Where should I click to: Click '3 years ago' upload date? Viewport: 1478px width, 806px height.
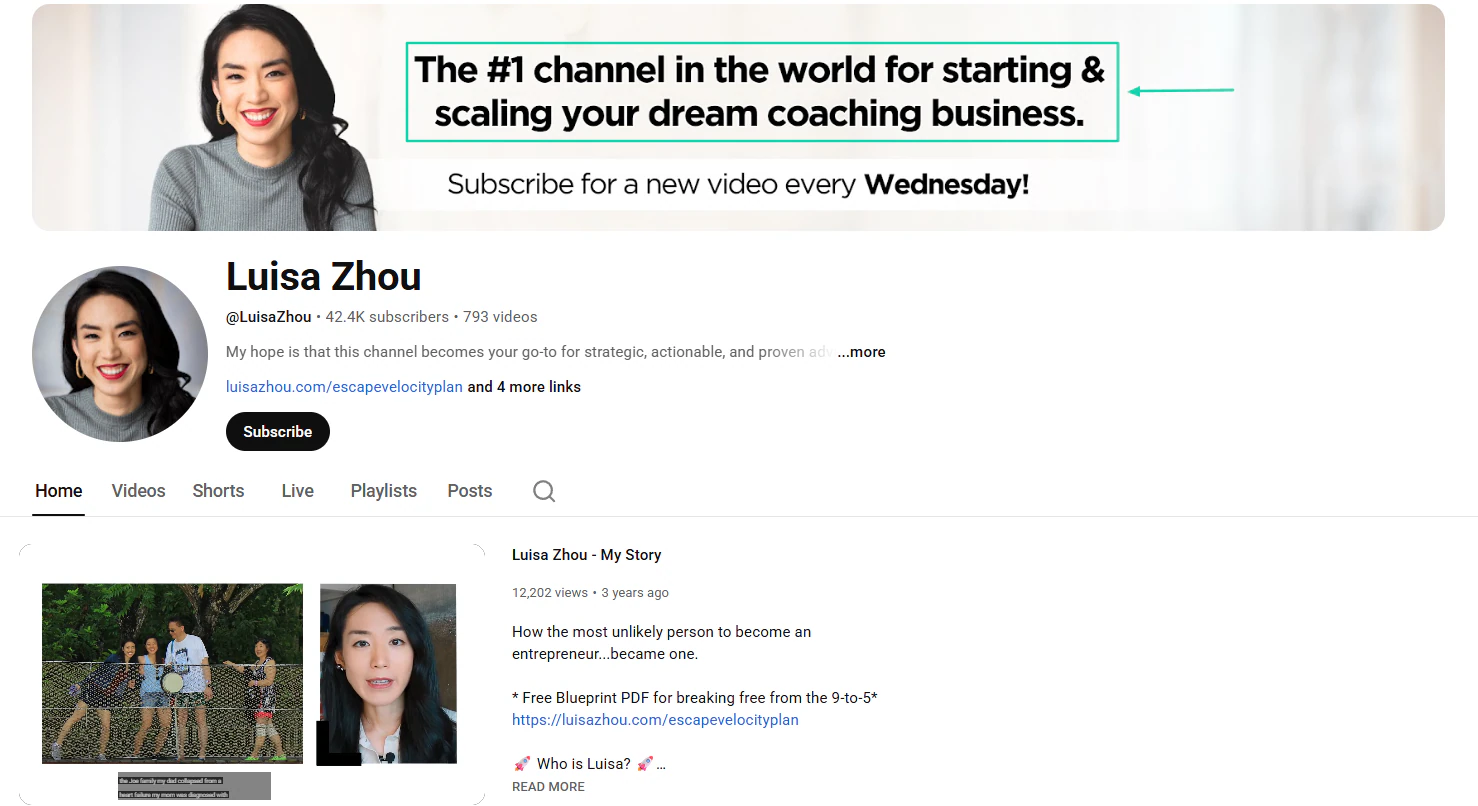635,593
